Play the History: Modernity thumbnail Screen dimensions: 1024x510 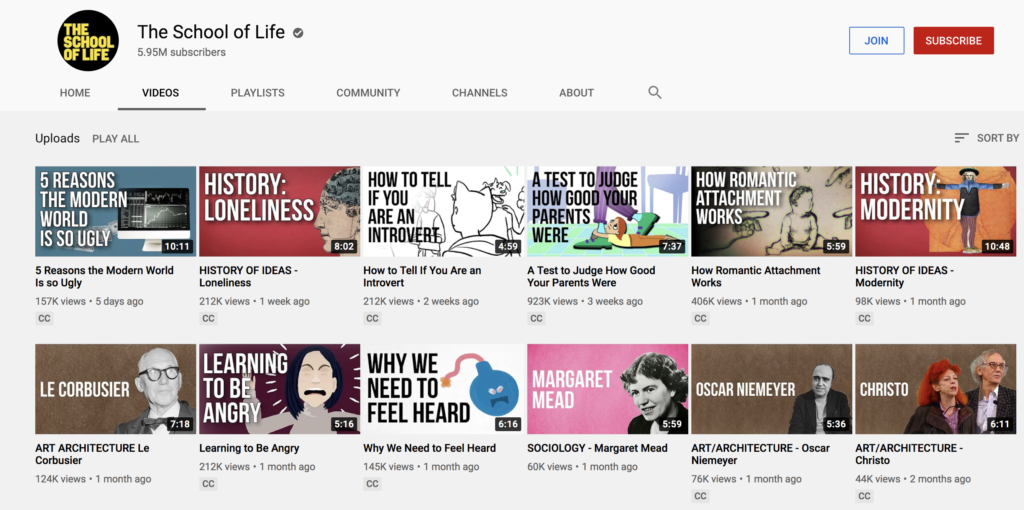[x=935, y=211]
